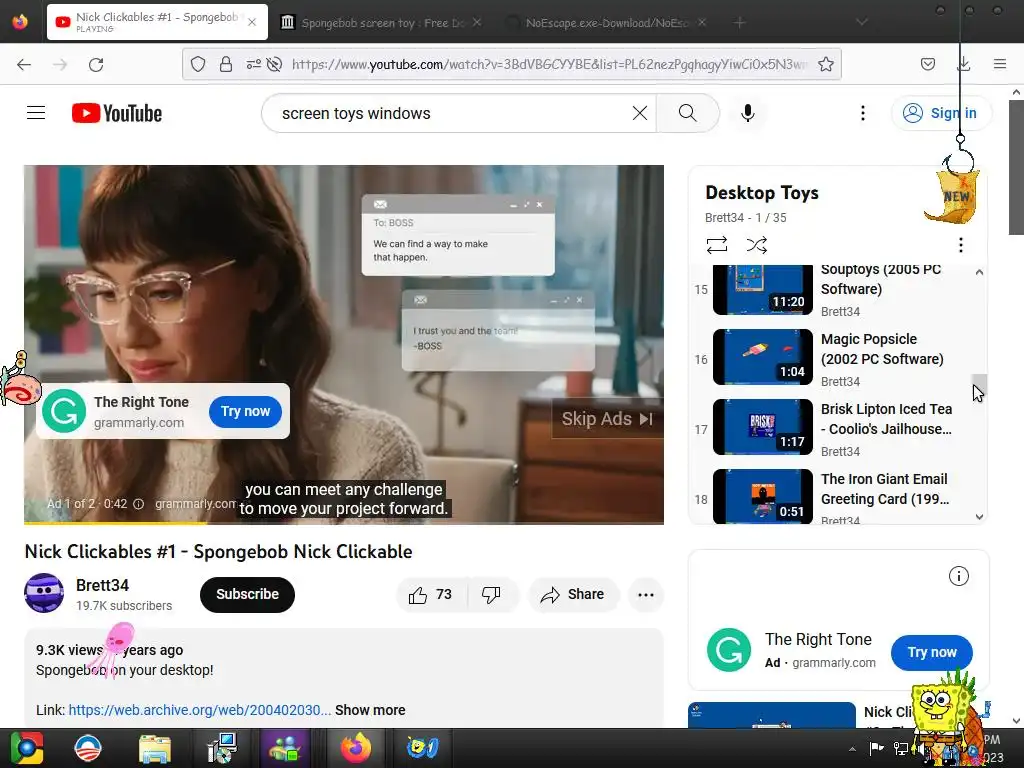Open Firefox downloads panel
1024x768 pixels.
[x=963, y=64]
